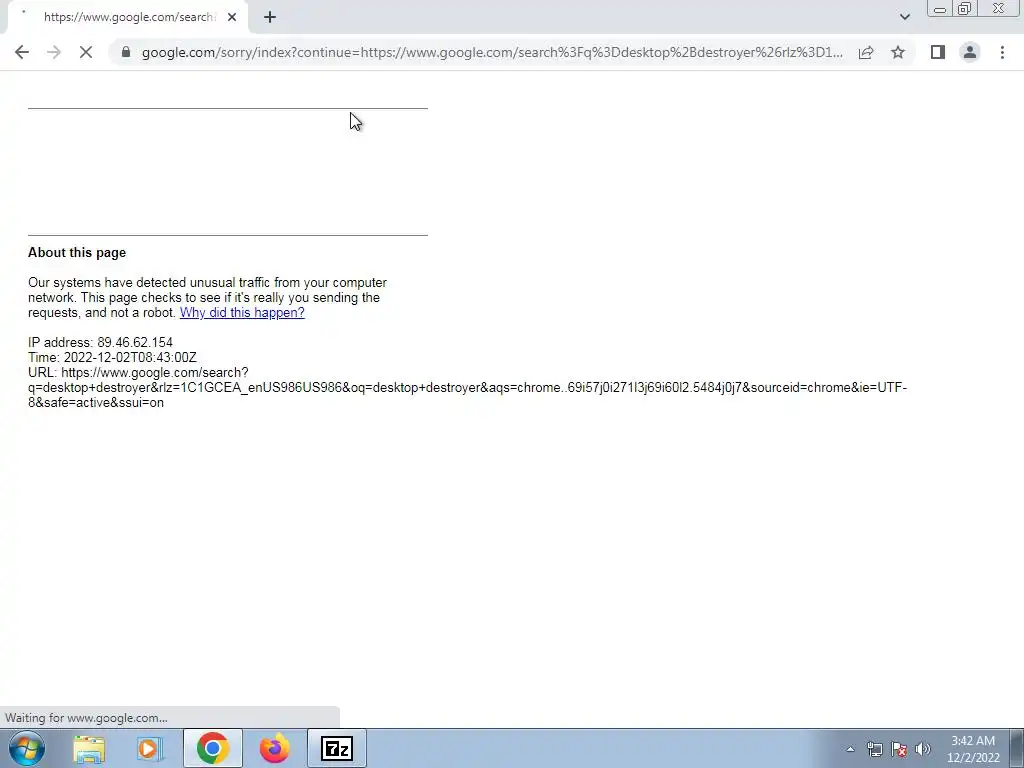Click the address bar URL

[x=492, y=52]
